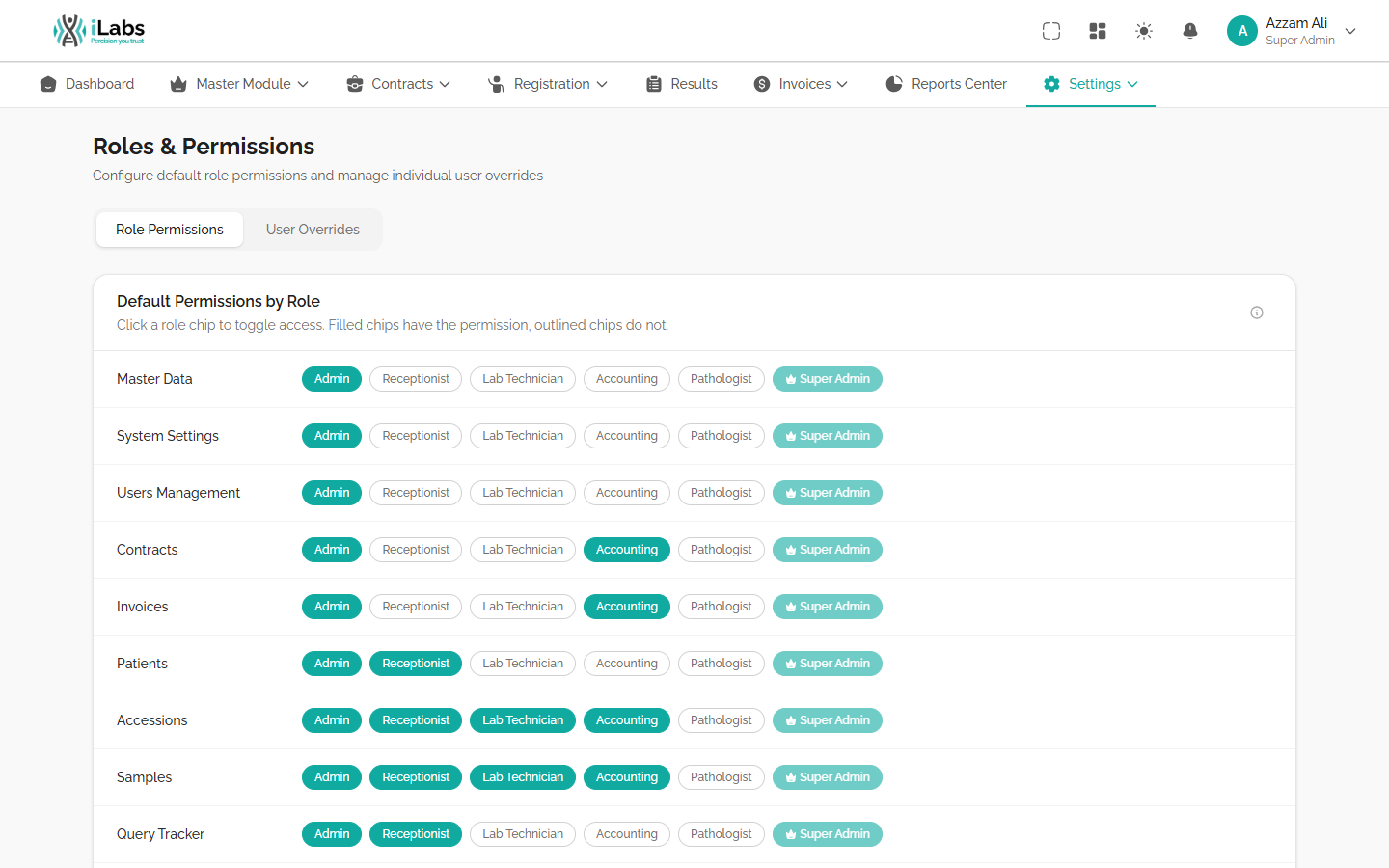This screenshot has height=868, width=1389.
Task: Click the Patients row label
Action: click(142, 664)
